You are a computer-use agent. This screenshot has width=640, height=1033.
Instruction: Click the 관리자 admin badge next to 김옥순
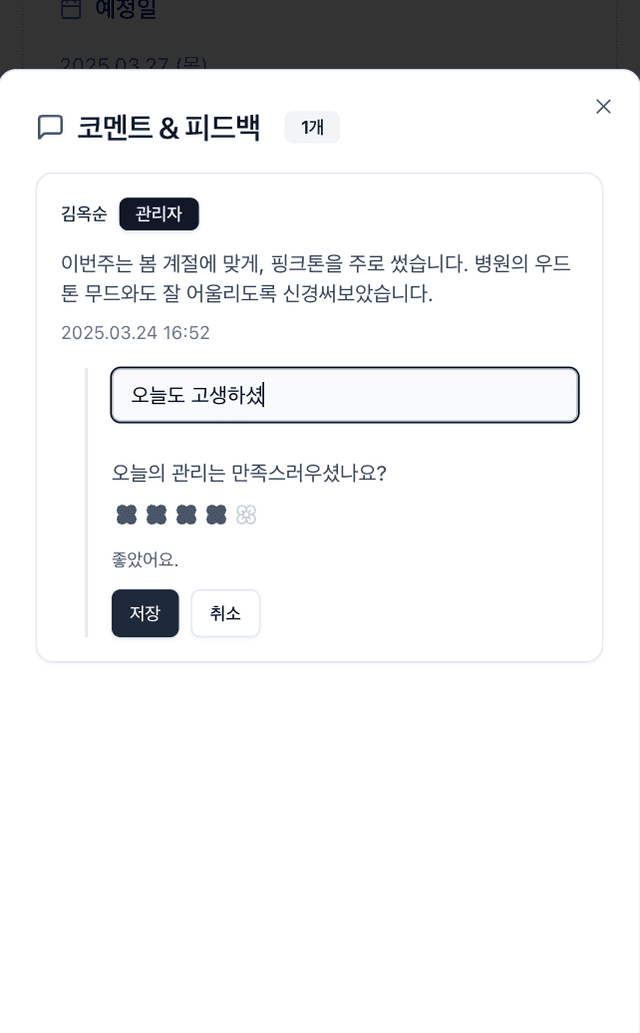(x=158, y=214)
